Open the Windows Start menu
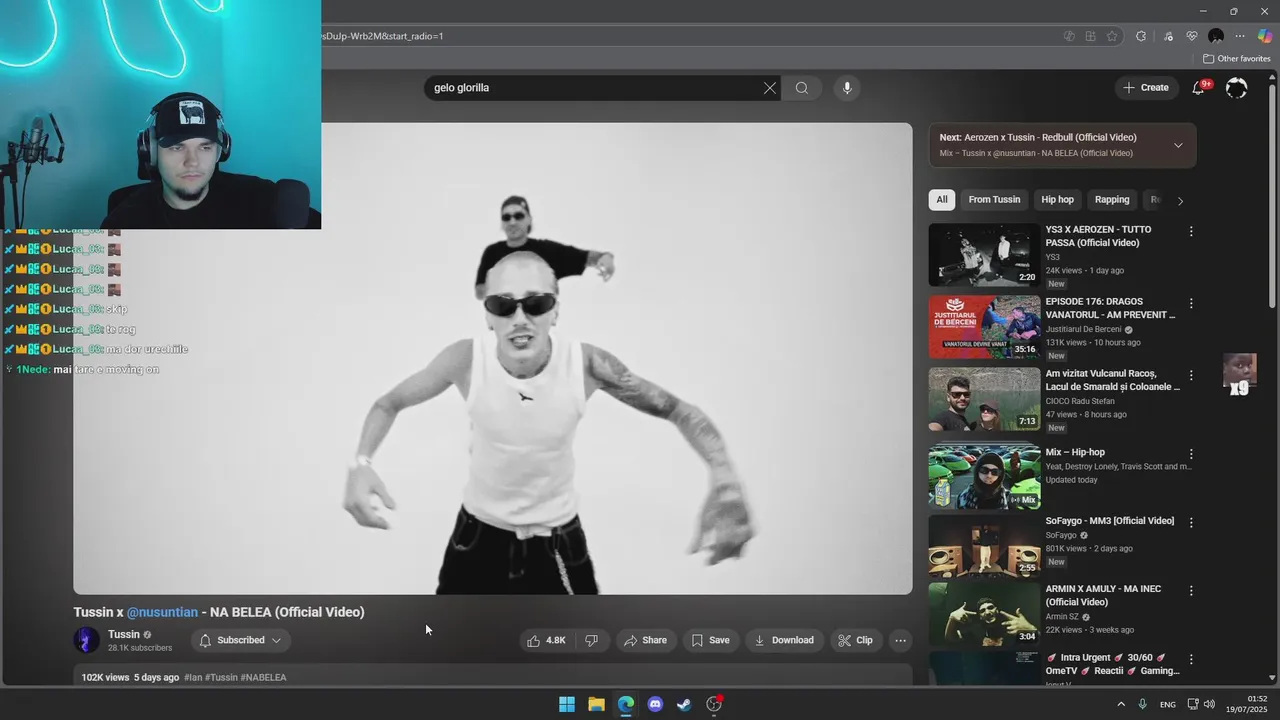 (x=567, y=704)
